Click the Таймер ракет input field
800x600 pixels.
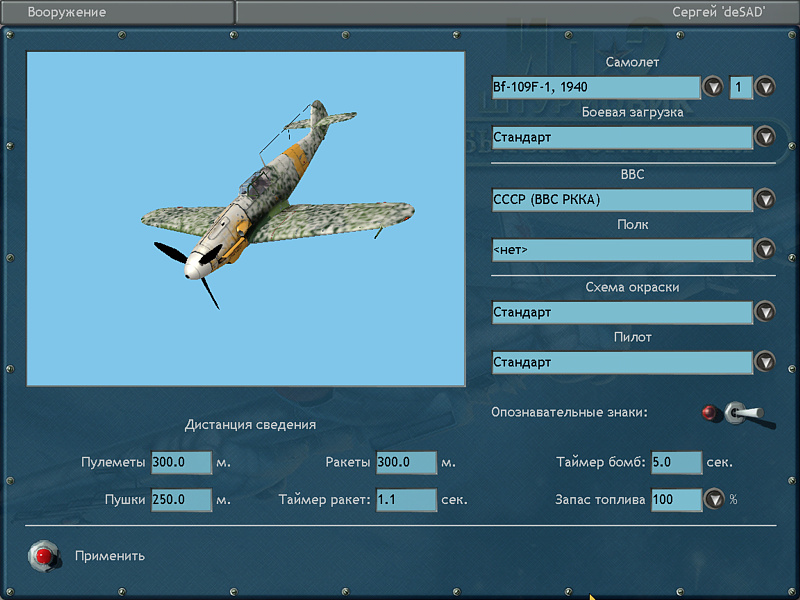click(406, 499)
